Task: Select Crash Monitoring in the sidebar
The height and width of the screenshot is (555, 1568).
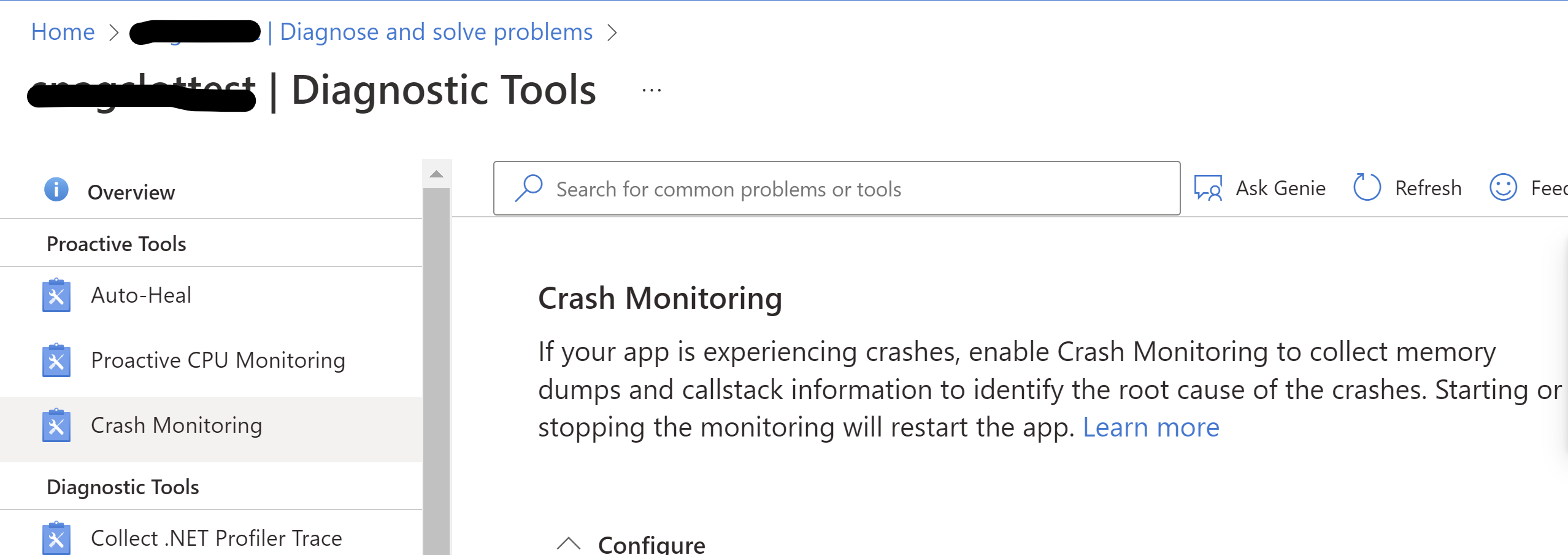Action: (x=176, y=425)
